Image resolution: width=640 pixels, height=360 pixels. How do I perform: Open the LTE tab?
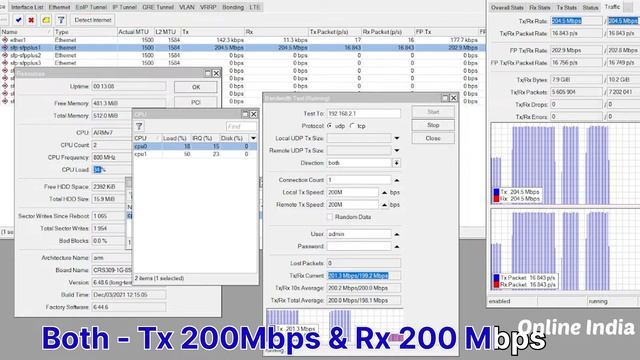pos(254,7)
